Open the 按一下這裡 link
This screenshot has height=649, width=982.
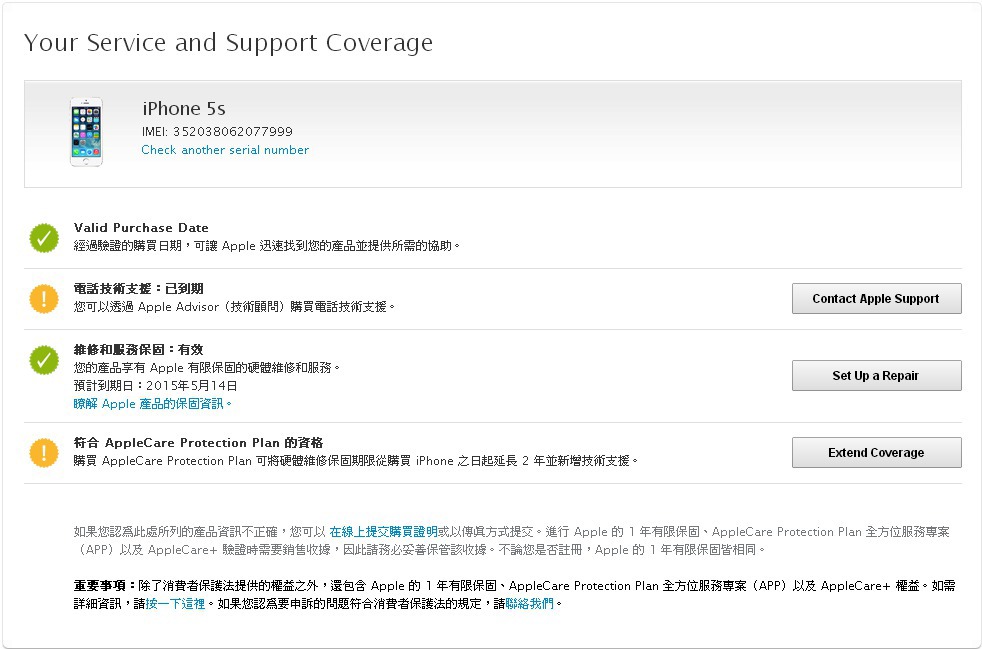click(x=175, y=604)
